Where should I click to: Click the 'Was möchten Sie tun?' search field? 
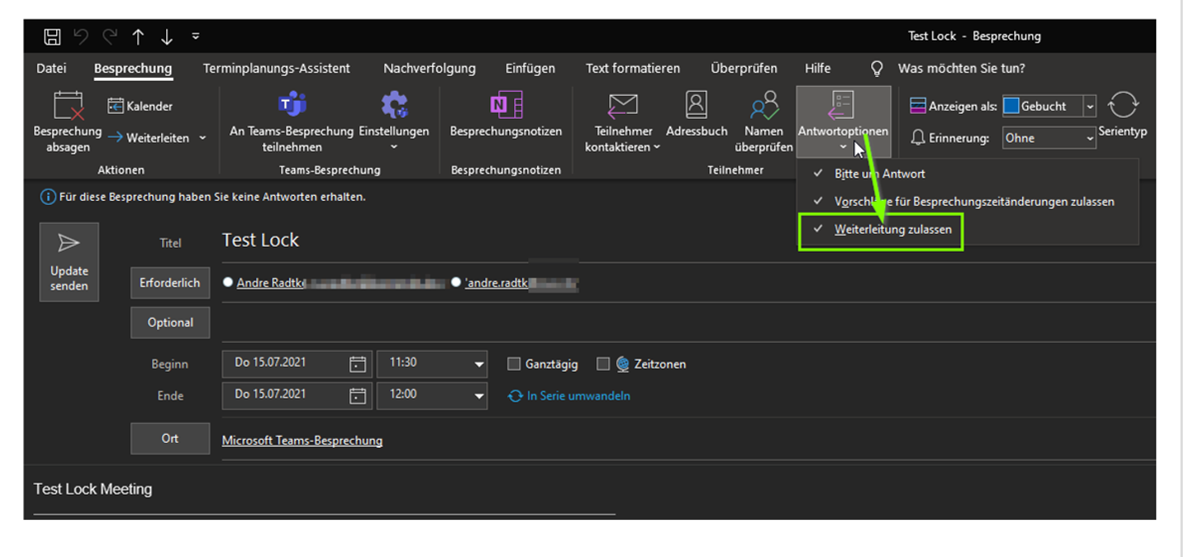coord(961,69)
